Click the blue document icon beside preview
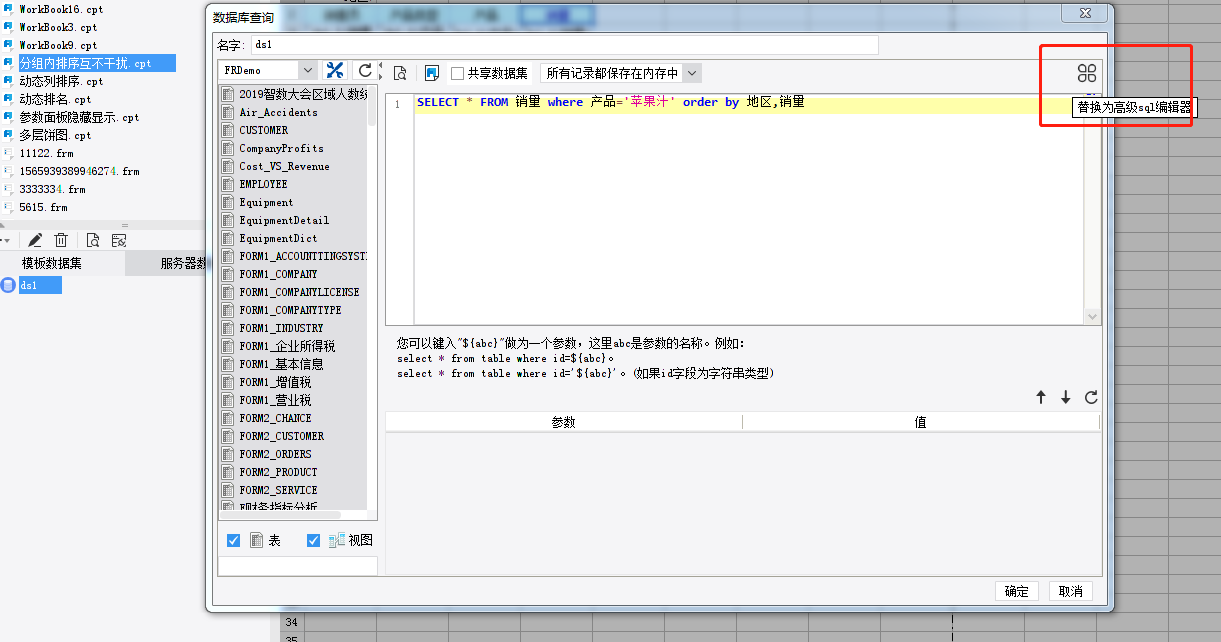 [431, 73]
